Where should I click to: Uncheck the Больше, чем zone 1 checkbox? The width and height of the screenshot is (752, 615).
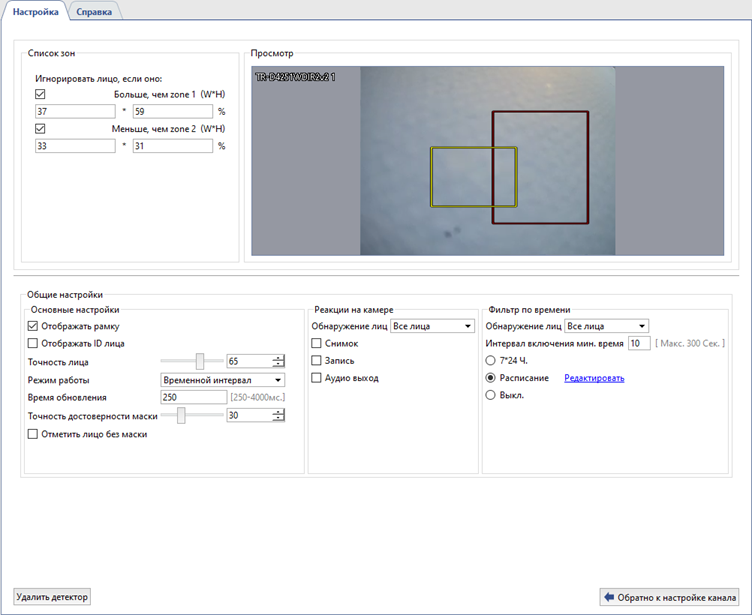[x=41, y=95]
